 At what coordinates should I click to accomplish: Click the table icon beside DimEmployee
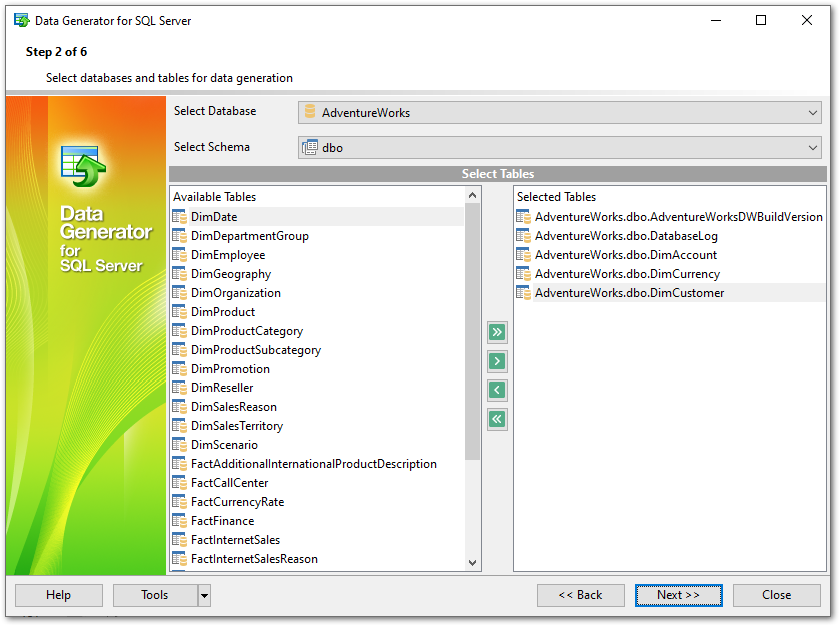click(x=179, y=255)
